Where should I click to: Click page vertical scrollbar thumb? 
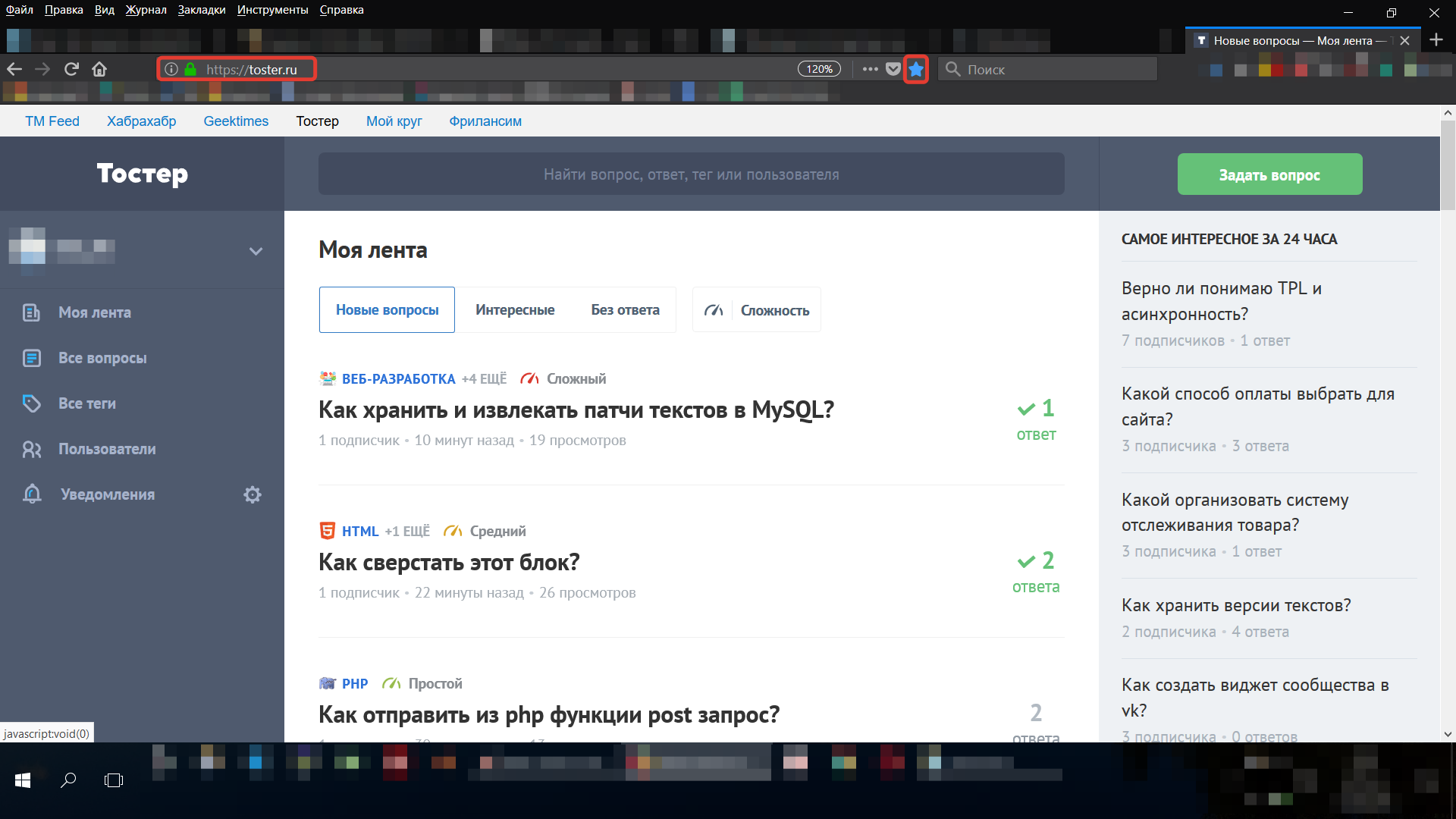(1448, 165)
